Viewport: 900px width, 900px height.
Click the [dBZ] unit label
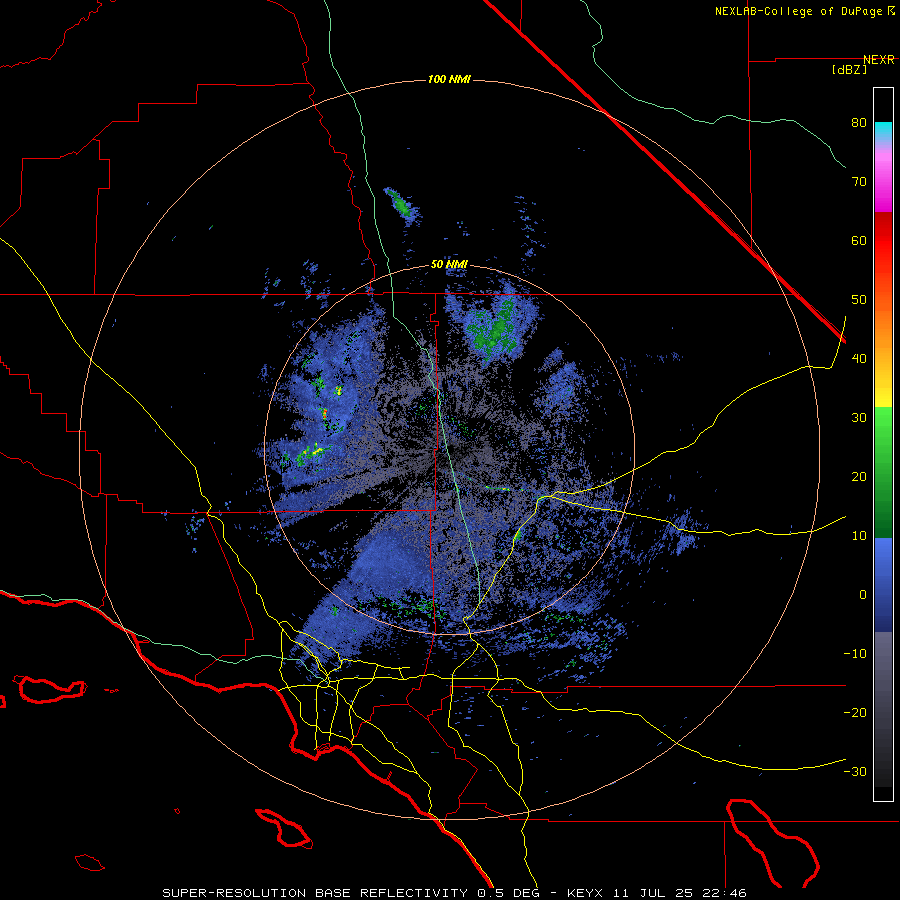coord(849,69)
